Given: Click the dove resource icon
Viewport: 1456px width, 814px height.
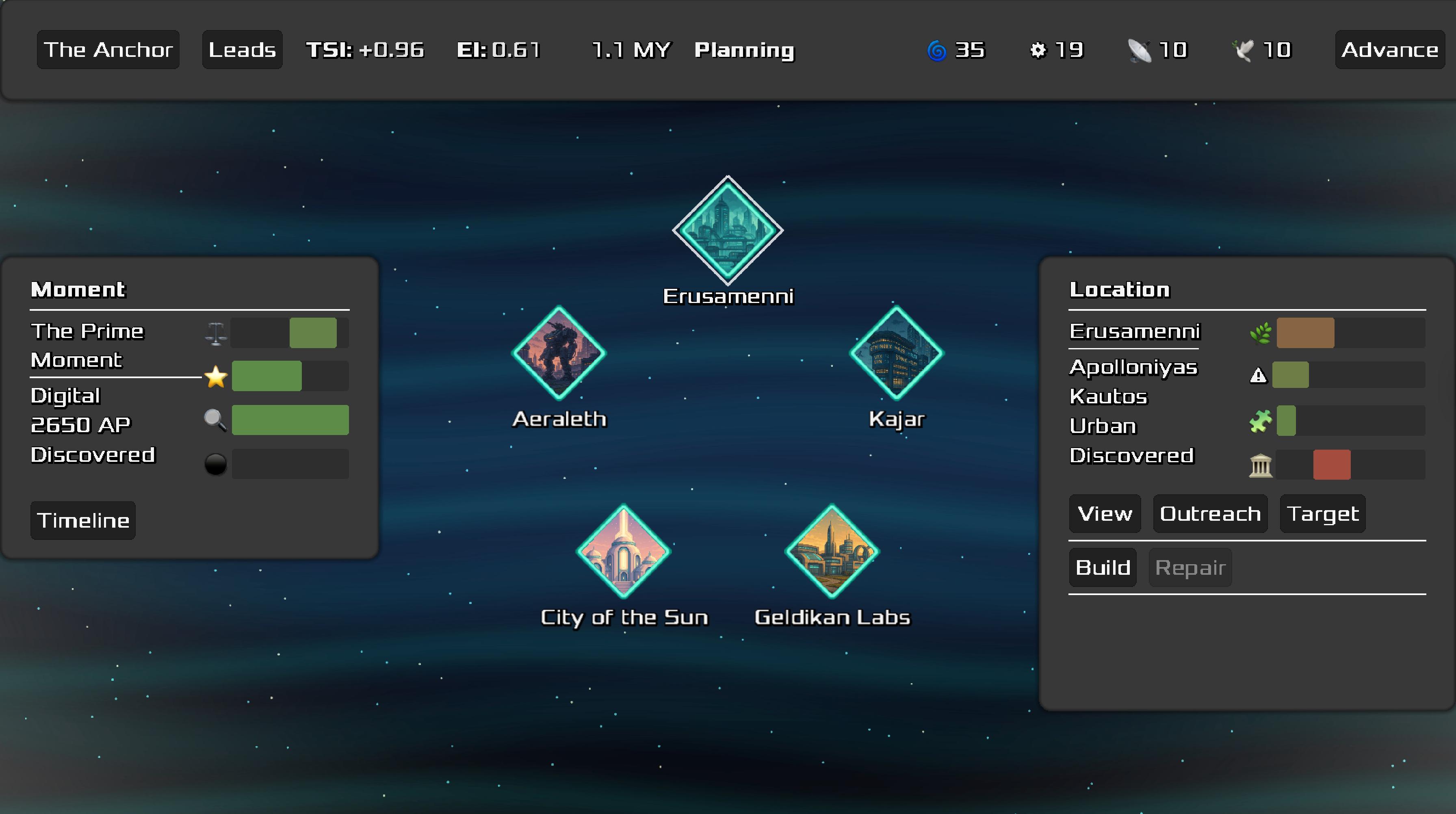Looking at the screenshot, I should click(x=1243, y=50).
